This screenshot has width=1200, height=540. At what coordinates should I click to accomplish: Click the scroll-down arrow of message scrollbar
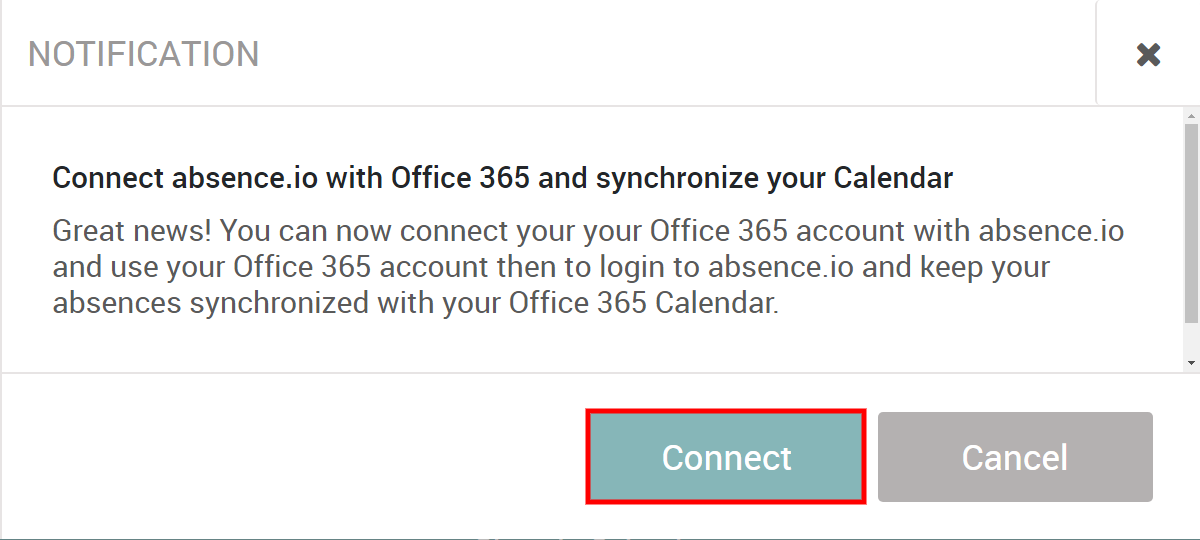pyautogui.click(x=1190, y=362)
